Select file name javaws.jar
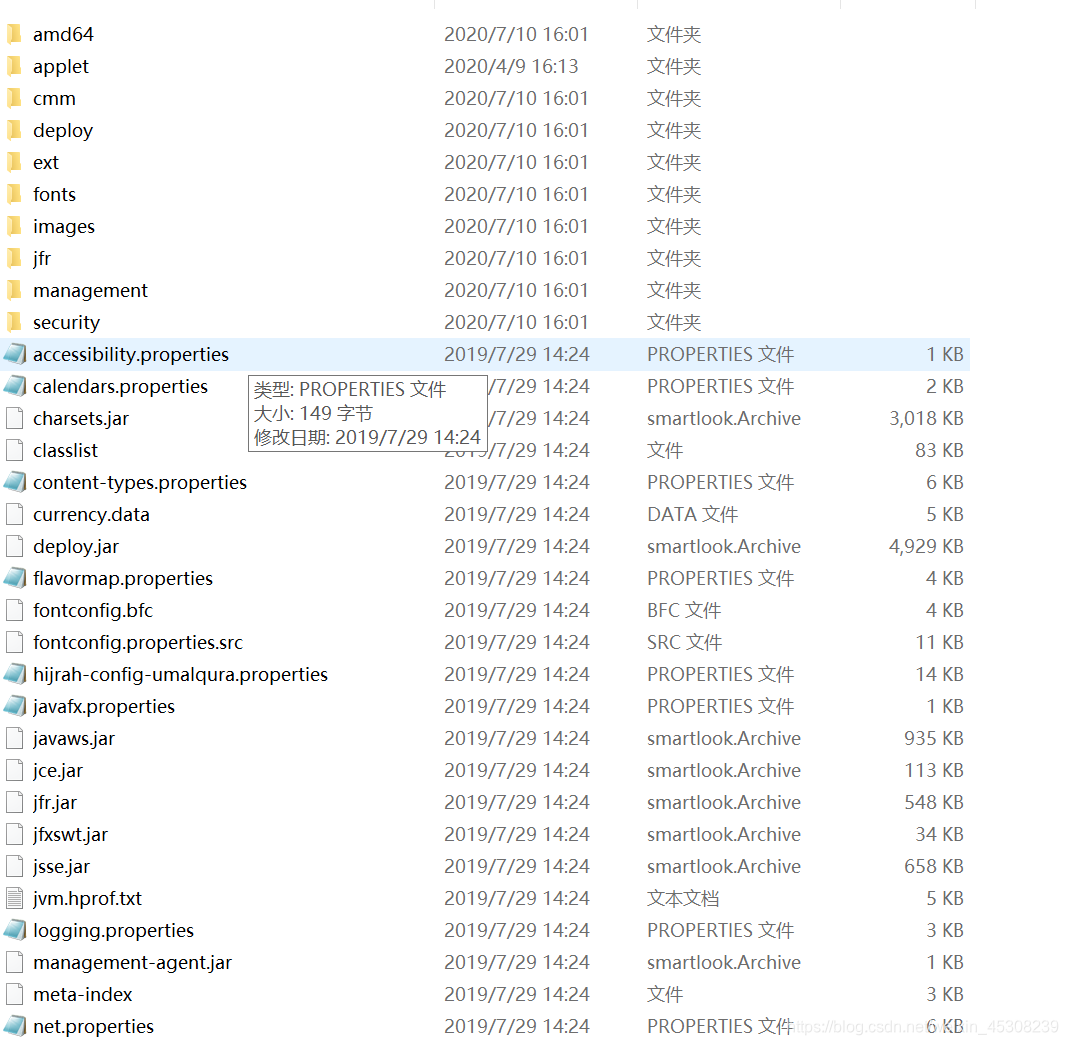Viewport: 1068px width, 1045px height. [74, 738]
